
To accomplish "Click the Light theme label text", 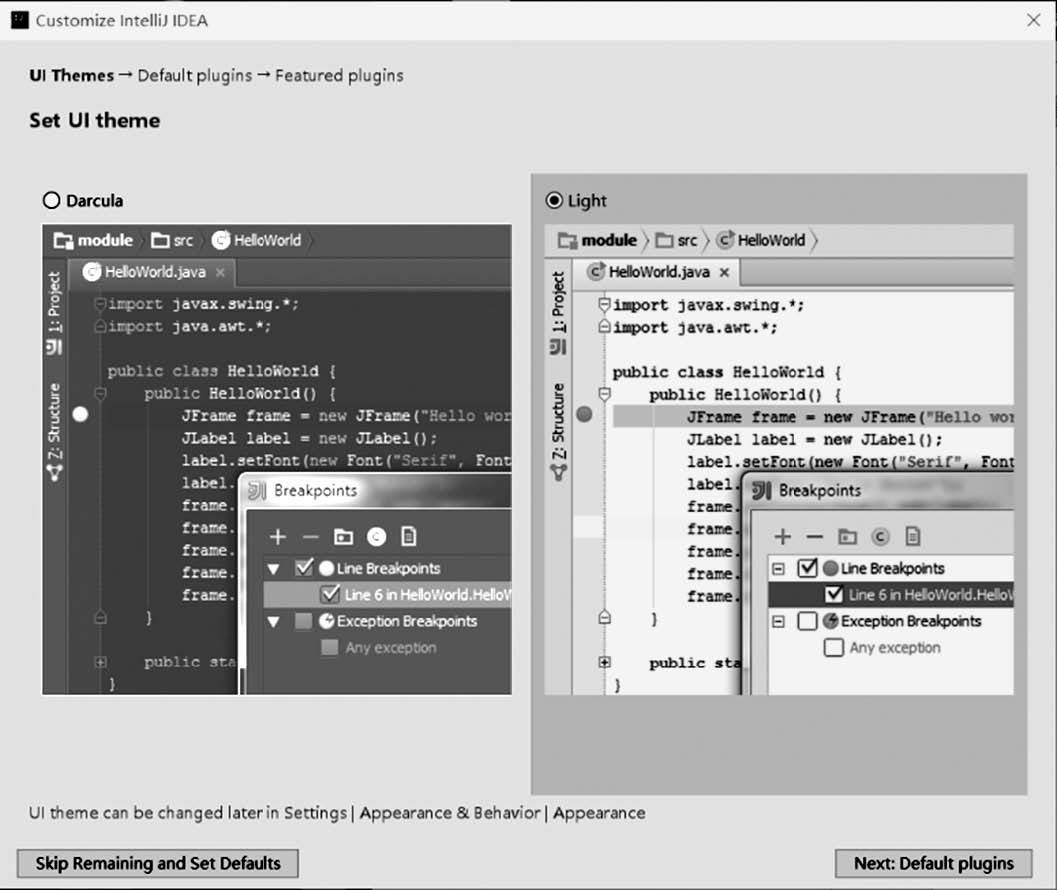I will [587, 201].
